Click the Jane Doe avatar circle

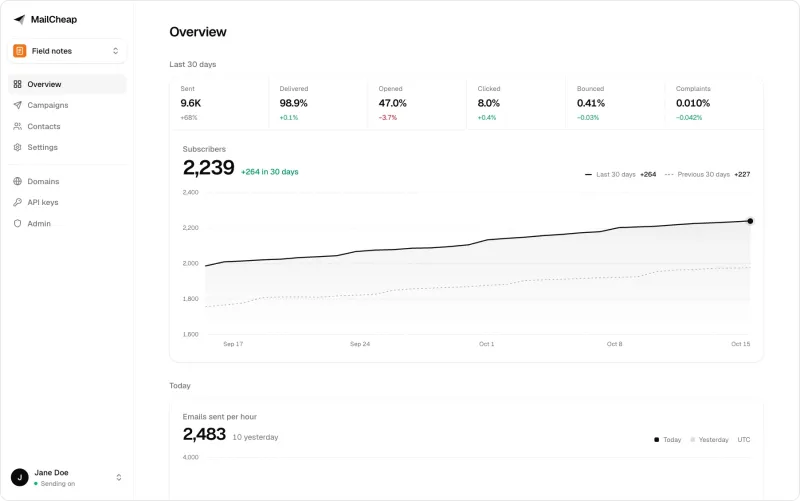(19, 478)
